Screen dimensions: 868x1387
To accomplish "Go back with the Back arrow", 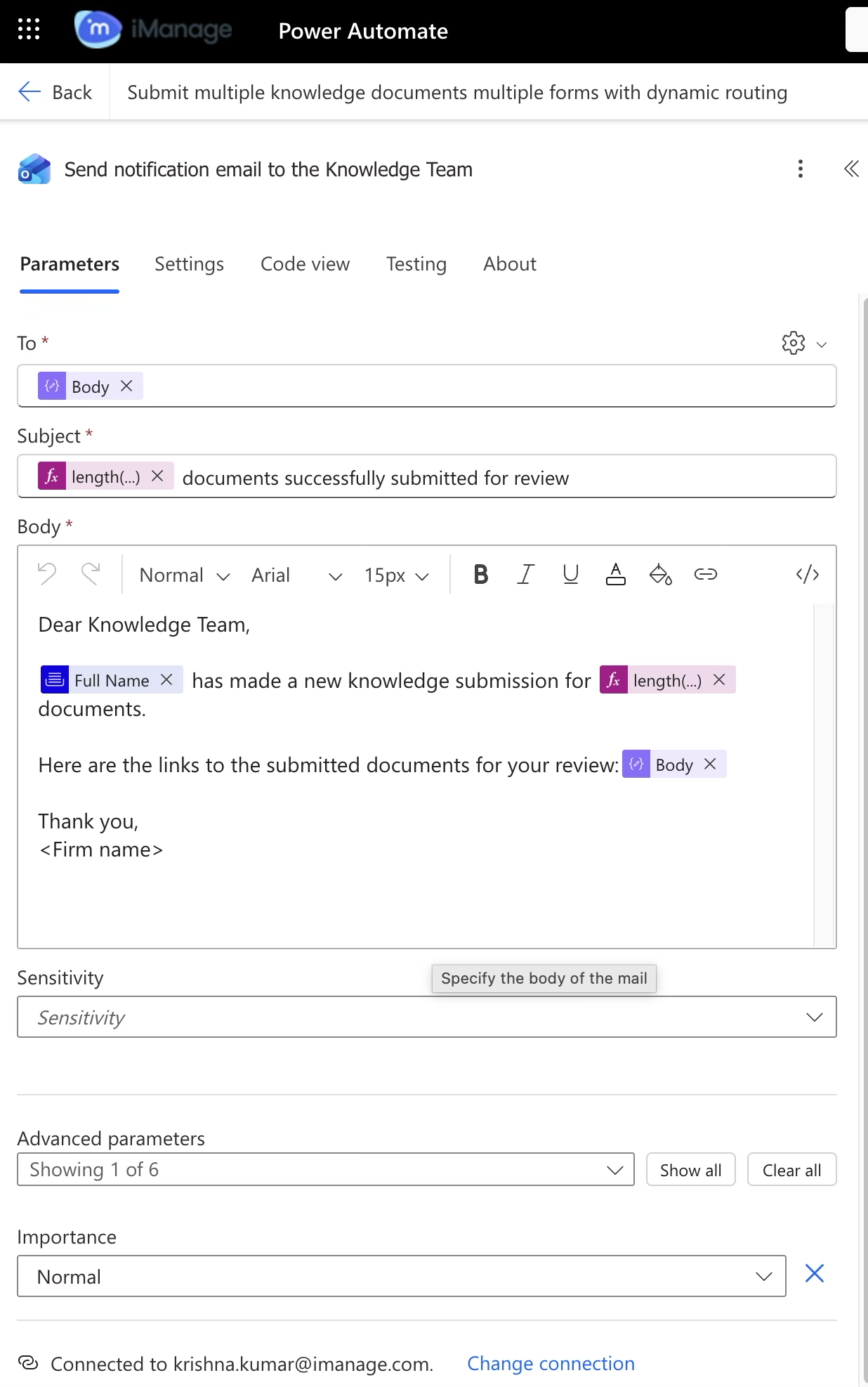I will tap(55, 92).
